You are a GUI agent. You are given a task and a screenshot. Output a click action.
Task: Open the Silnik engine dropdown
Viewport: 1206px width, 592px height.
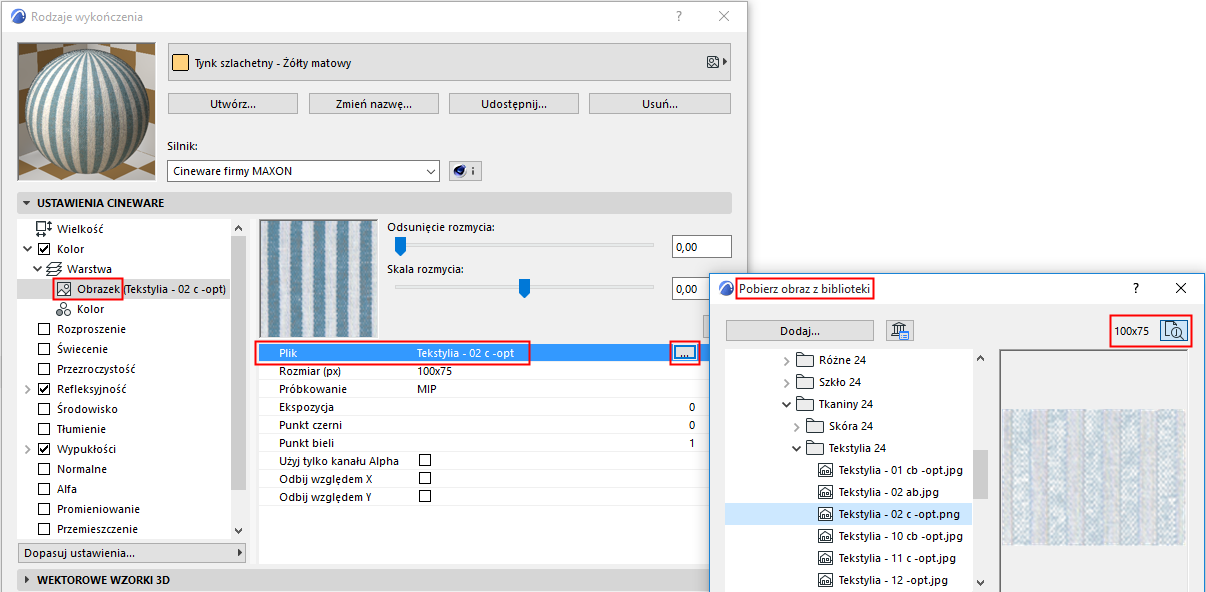click(303, 171)
